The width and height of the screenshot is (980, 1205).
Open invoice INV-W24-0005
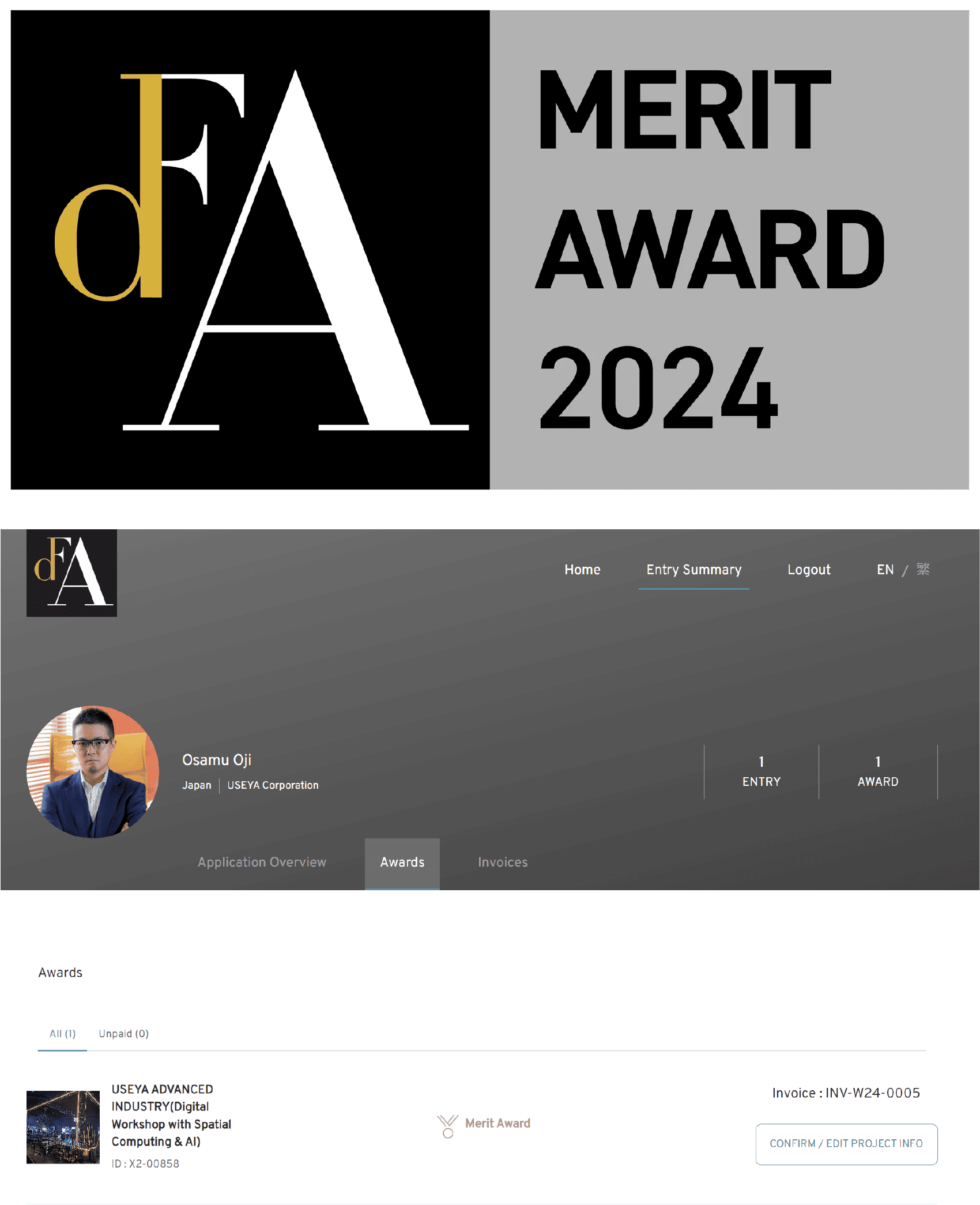pos(846,1093)
